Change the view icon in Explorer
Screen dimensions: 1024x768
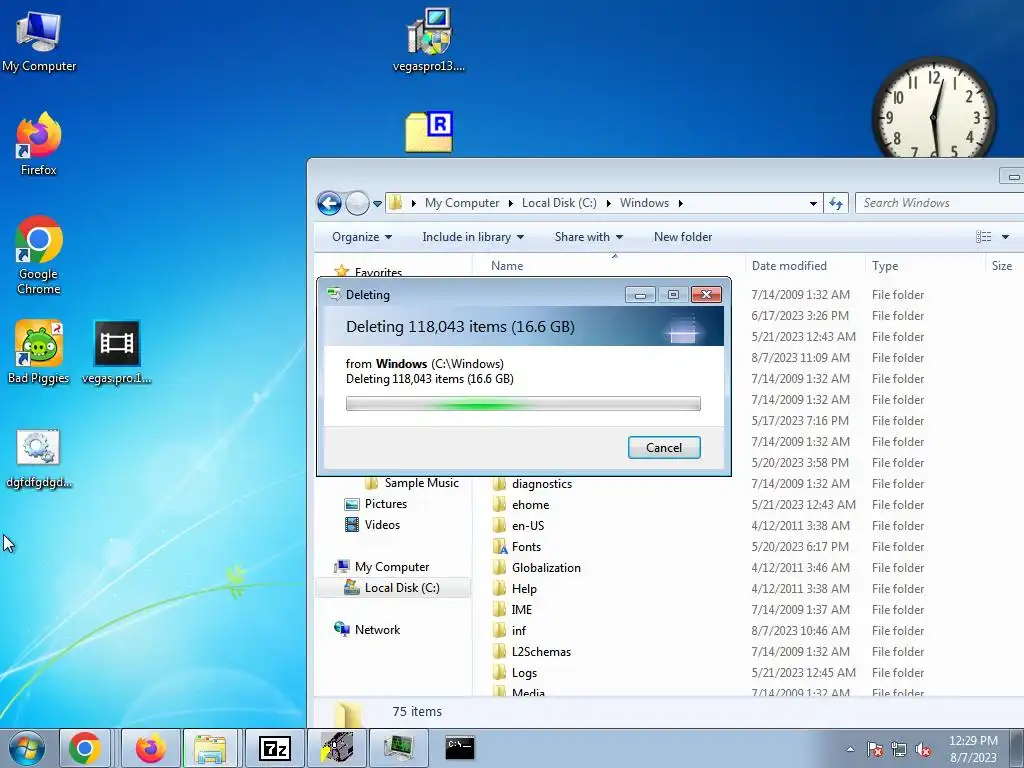[x=984, y=237]
